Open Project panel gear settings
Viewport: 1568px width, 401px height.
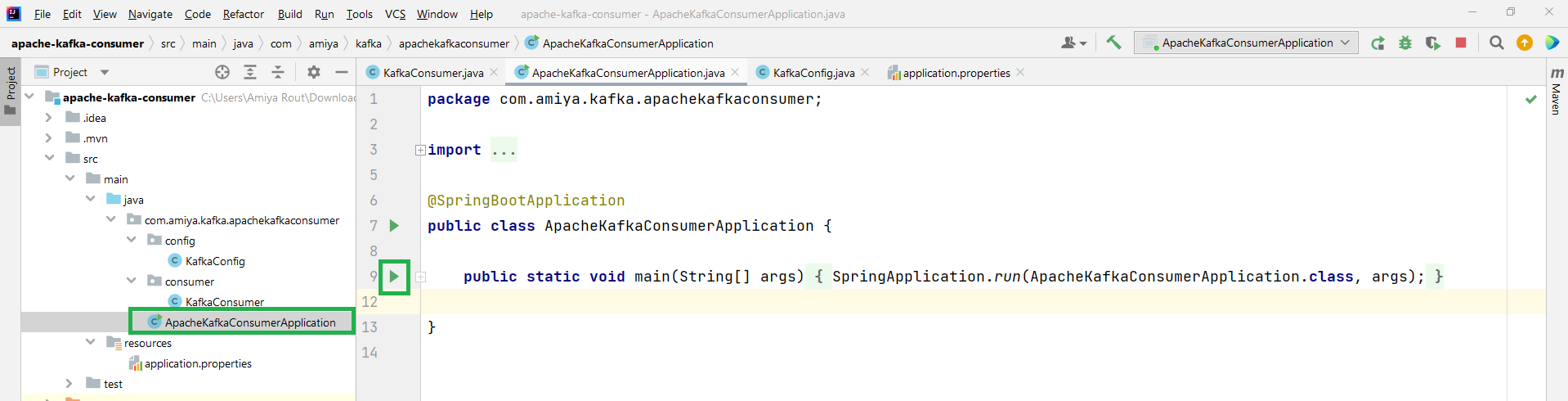314,72
